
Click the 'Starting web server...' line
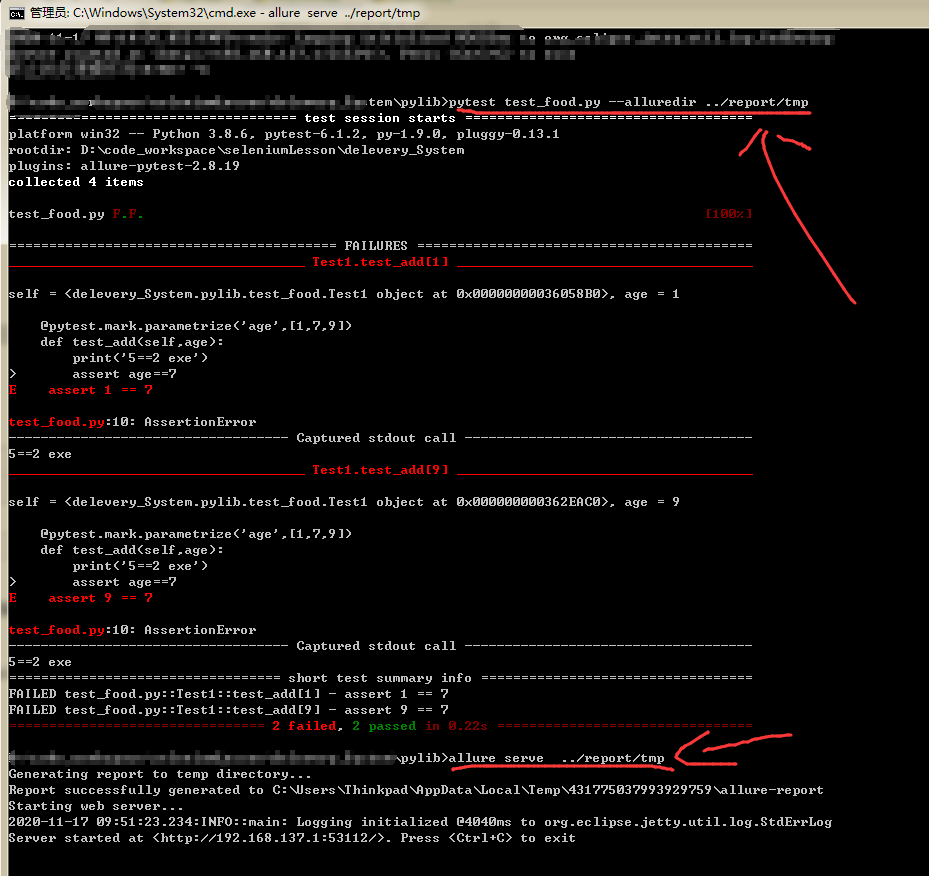point(96,806)
